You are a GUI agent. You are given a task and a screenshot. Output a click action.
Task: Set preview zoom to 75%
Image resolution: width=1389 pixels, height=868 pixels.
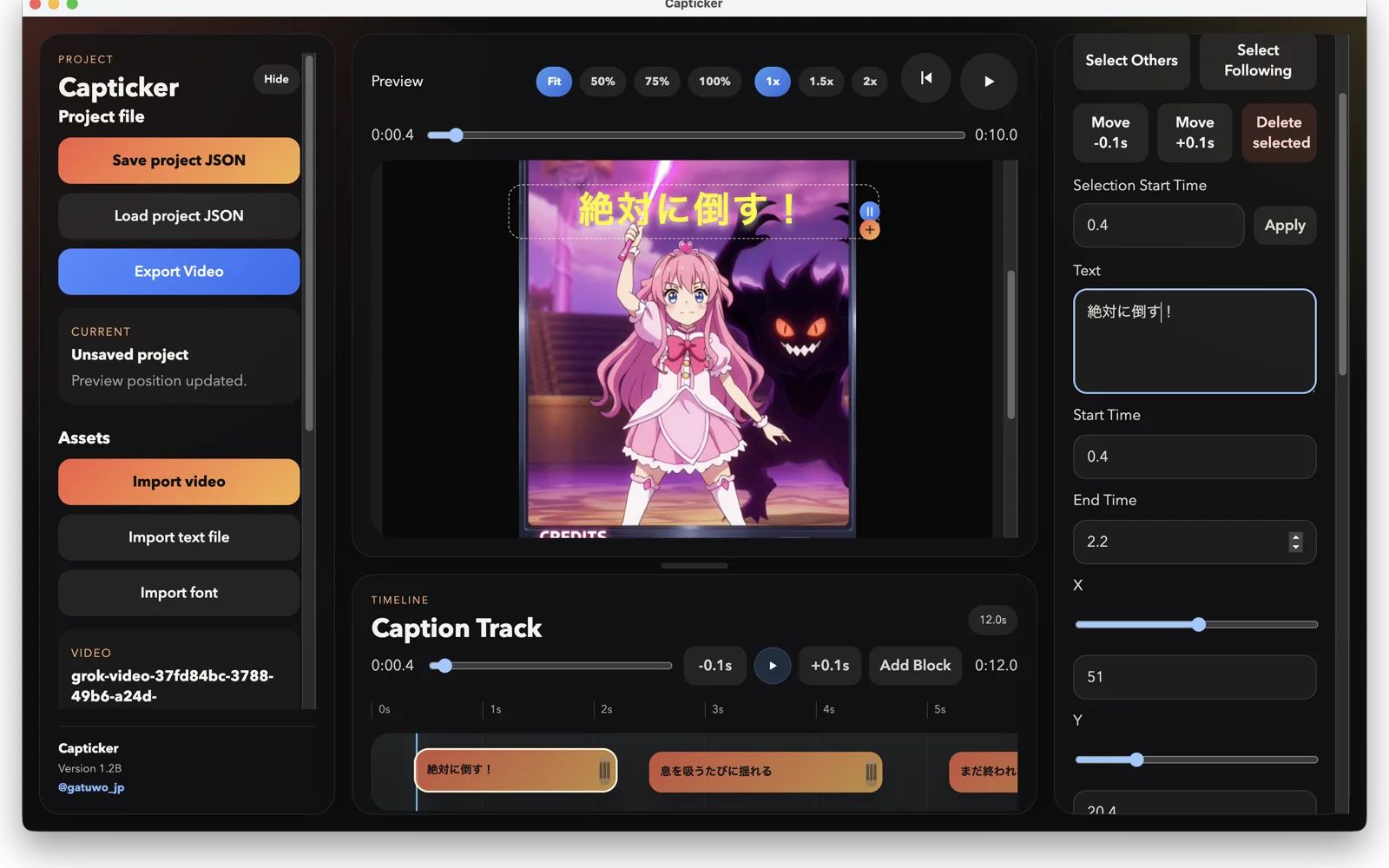click(657, 82)
